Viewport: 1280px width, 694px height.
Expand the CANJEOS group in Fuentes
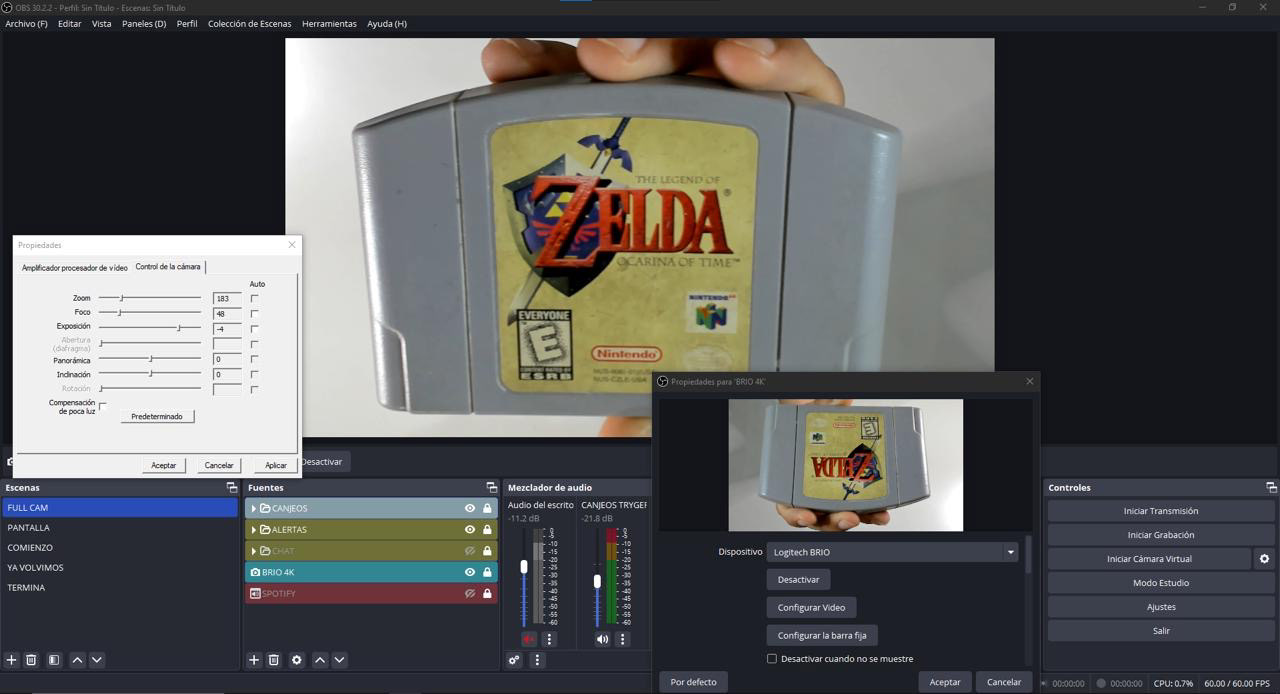[253, 508]
